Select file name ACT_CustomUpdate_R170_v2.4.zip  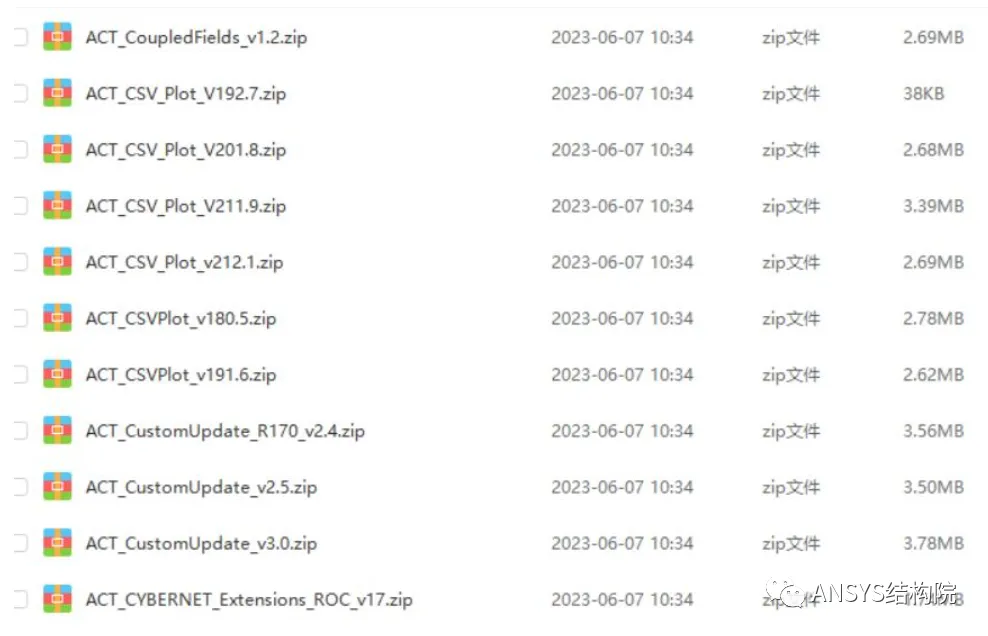coord(225,431)
